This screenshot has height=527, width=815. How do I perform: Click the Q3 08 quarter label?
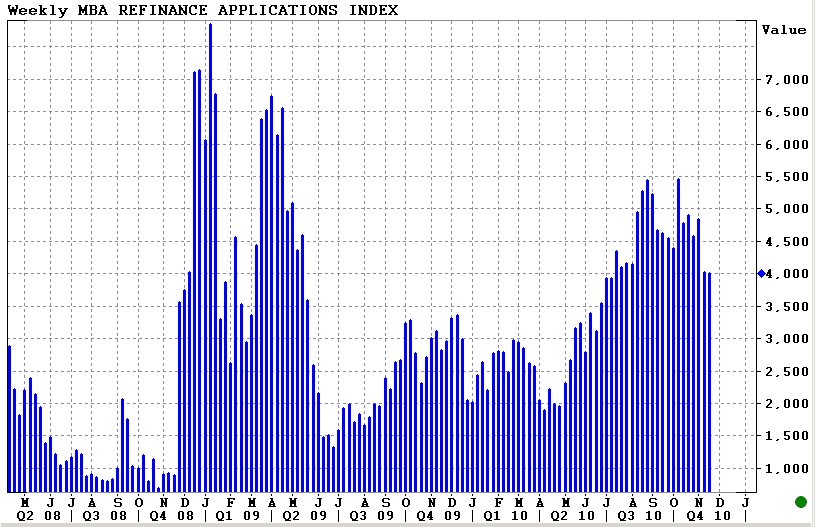[x=98, y=516]
